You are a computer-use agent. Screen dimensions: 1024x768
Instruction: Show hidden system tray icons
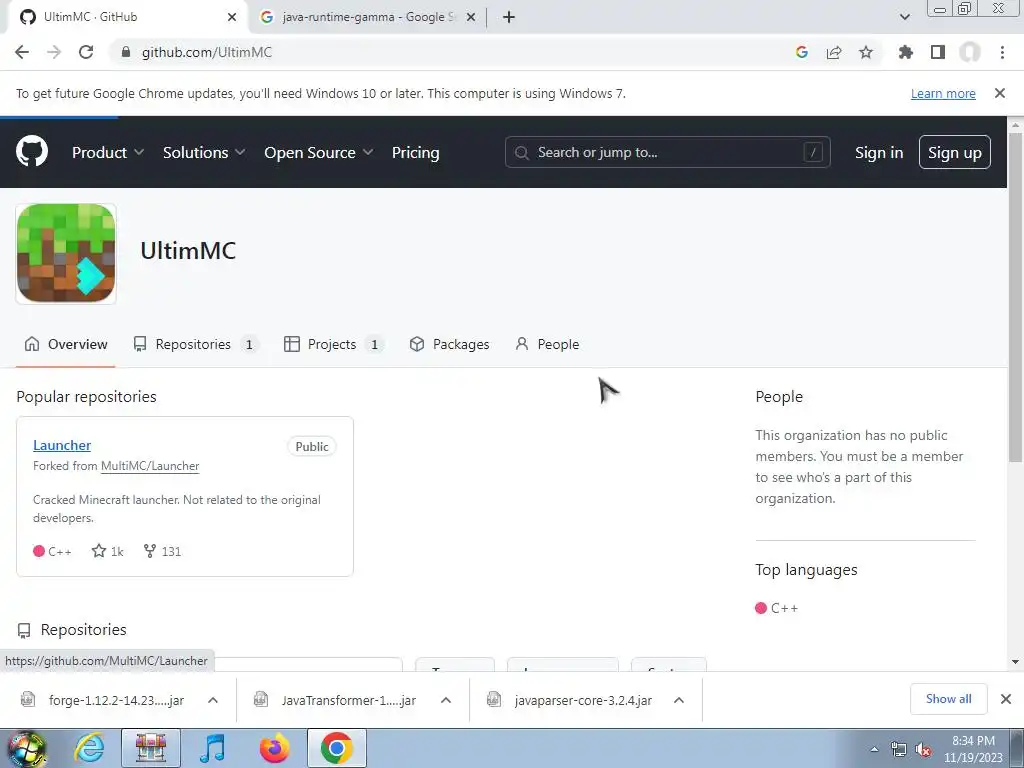coord(874,750)
